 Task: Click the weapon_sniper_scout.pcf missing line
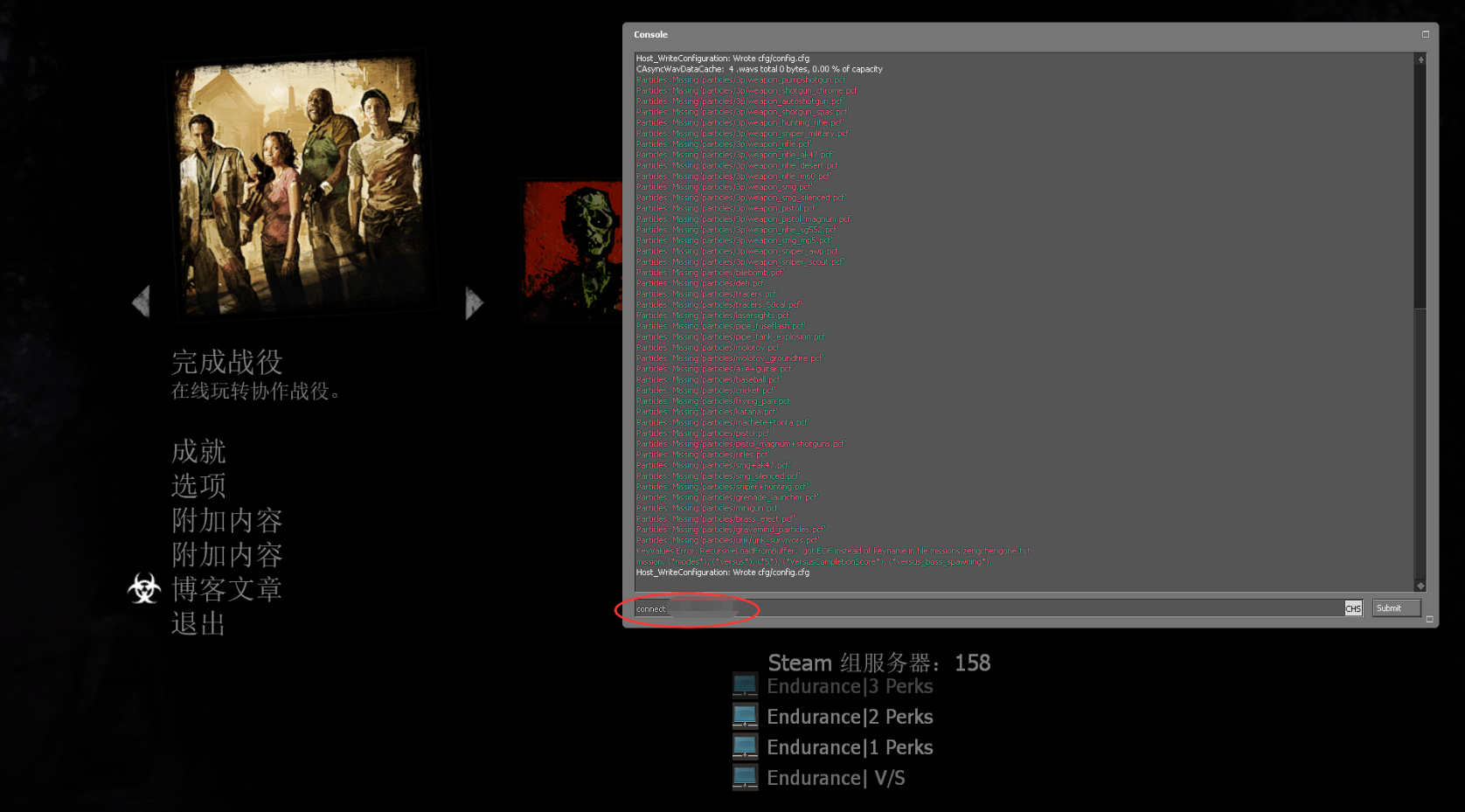(740, 262)
